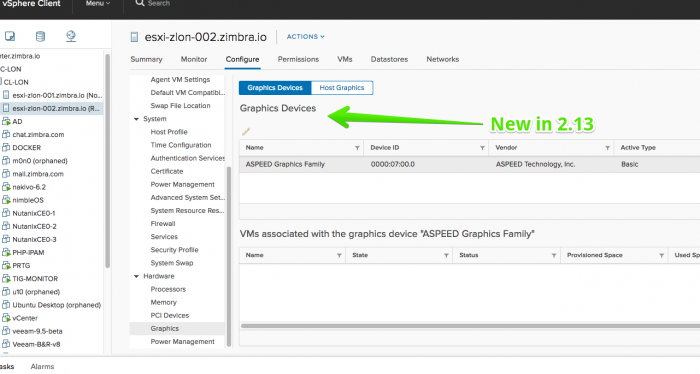Open System Swap settings
700x374 pixels.
point(171,263)
